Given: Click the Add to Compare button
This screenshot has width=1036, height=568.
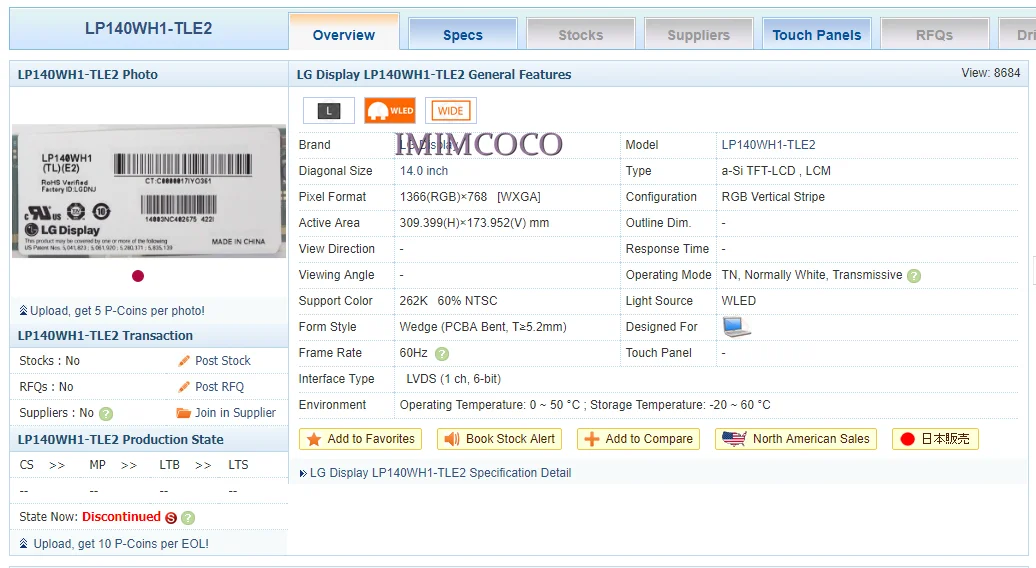Looking at the screenshot, I should [x=638, y=439].
